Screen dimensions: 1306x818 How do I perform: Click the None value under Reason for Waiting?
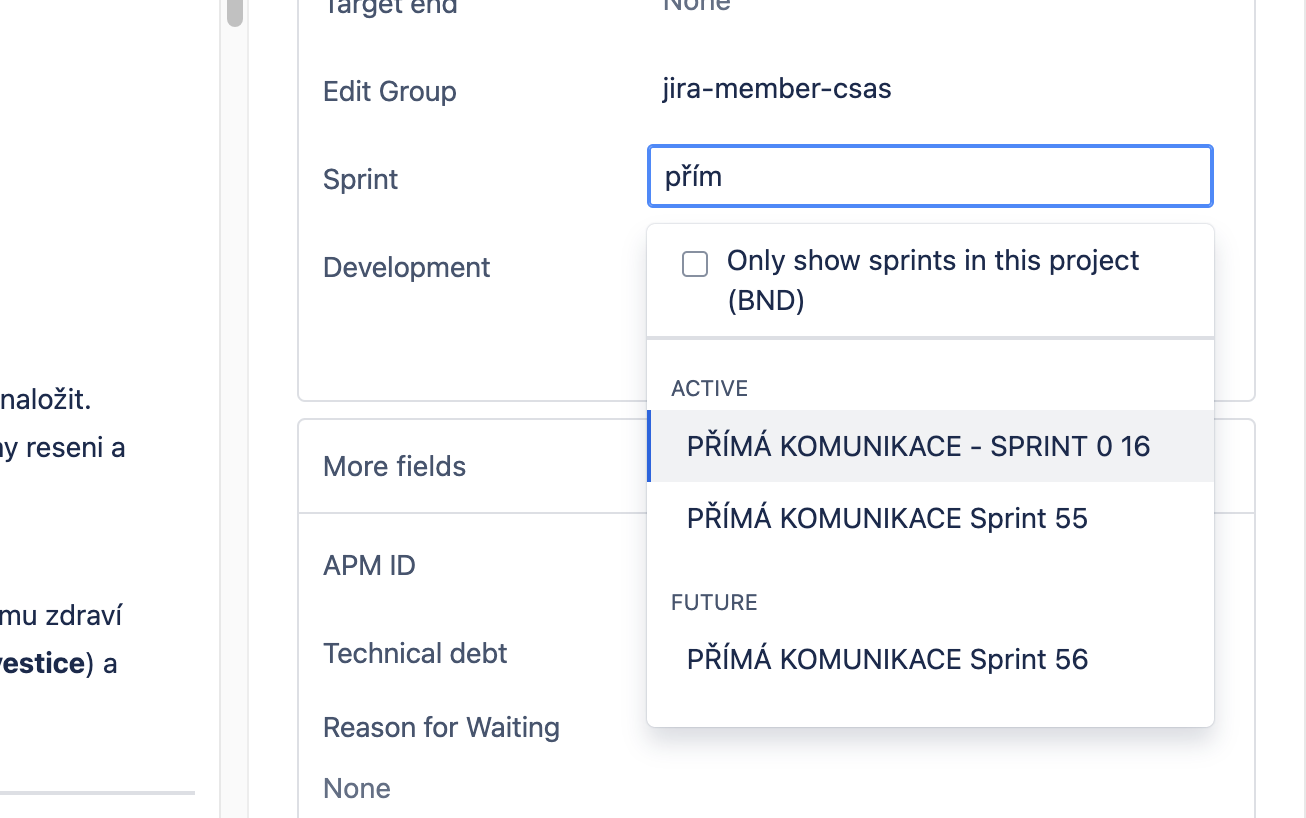click(356, 788)
